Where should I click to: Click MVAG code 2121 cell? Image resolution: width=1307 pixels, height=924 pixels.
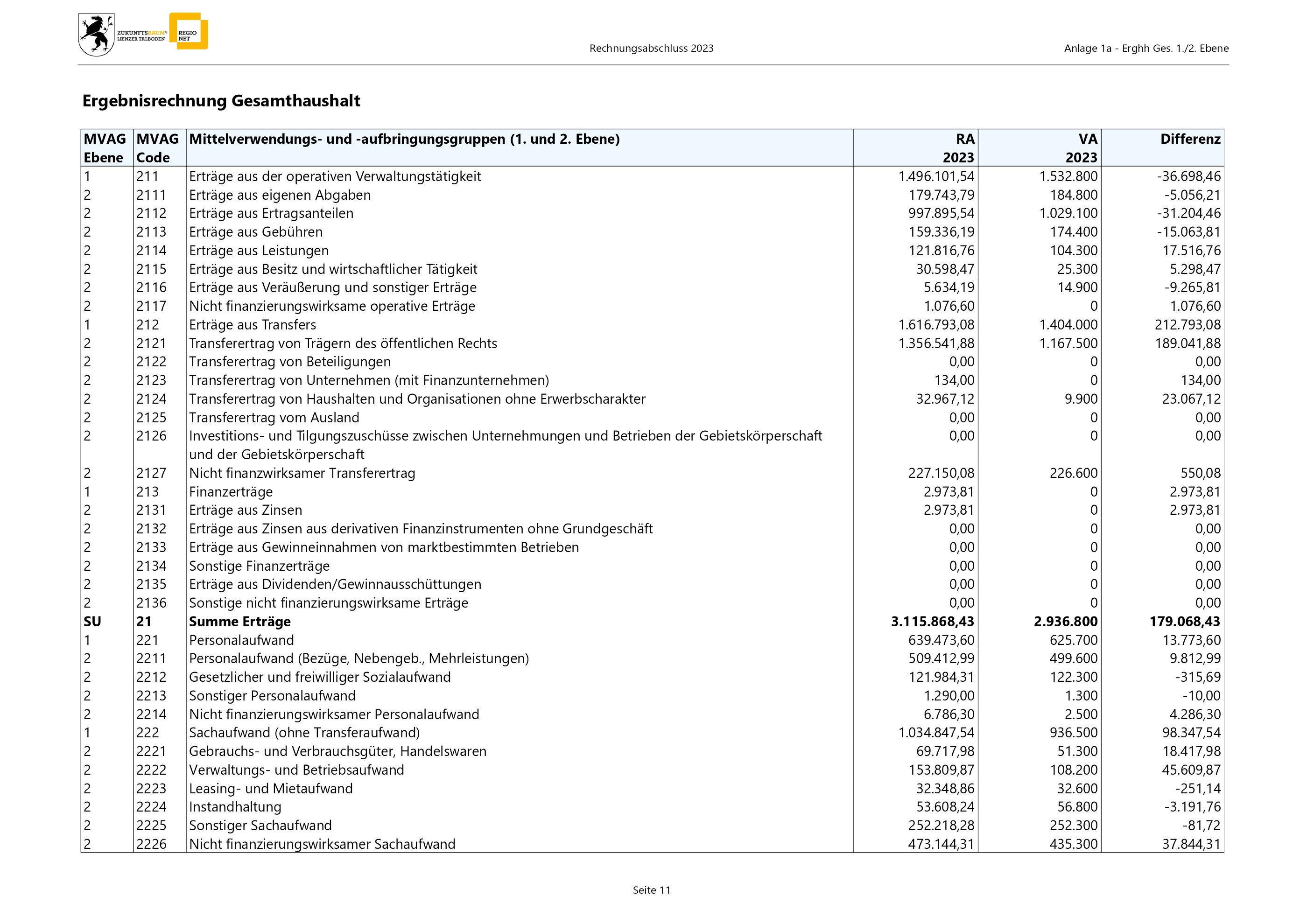(151, 343)
